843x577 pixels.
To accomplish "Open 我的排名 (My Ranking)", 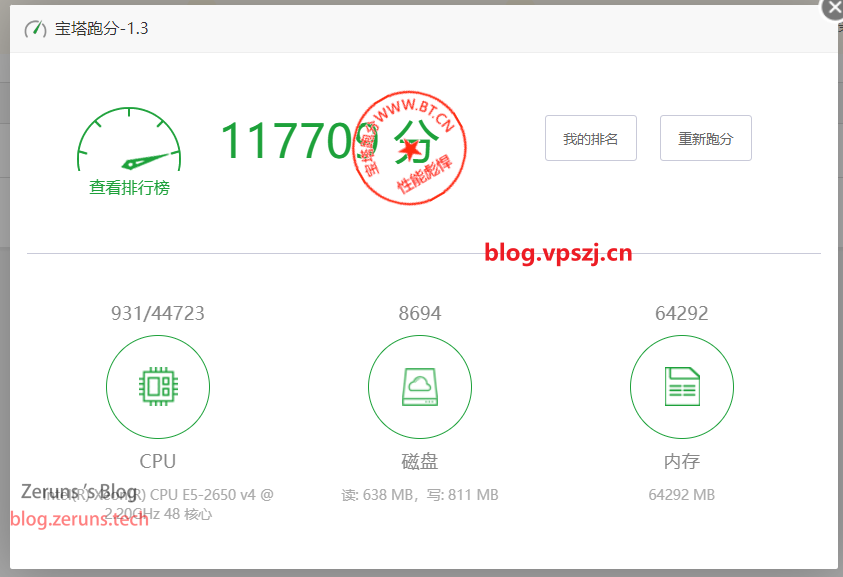I will coord(590,139).
